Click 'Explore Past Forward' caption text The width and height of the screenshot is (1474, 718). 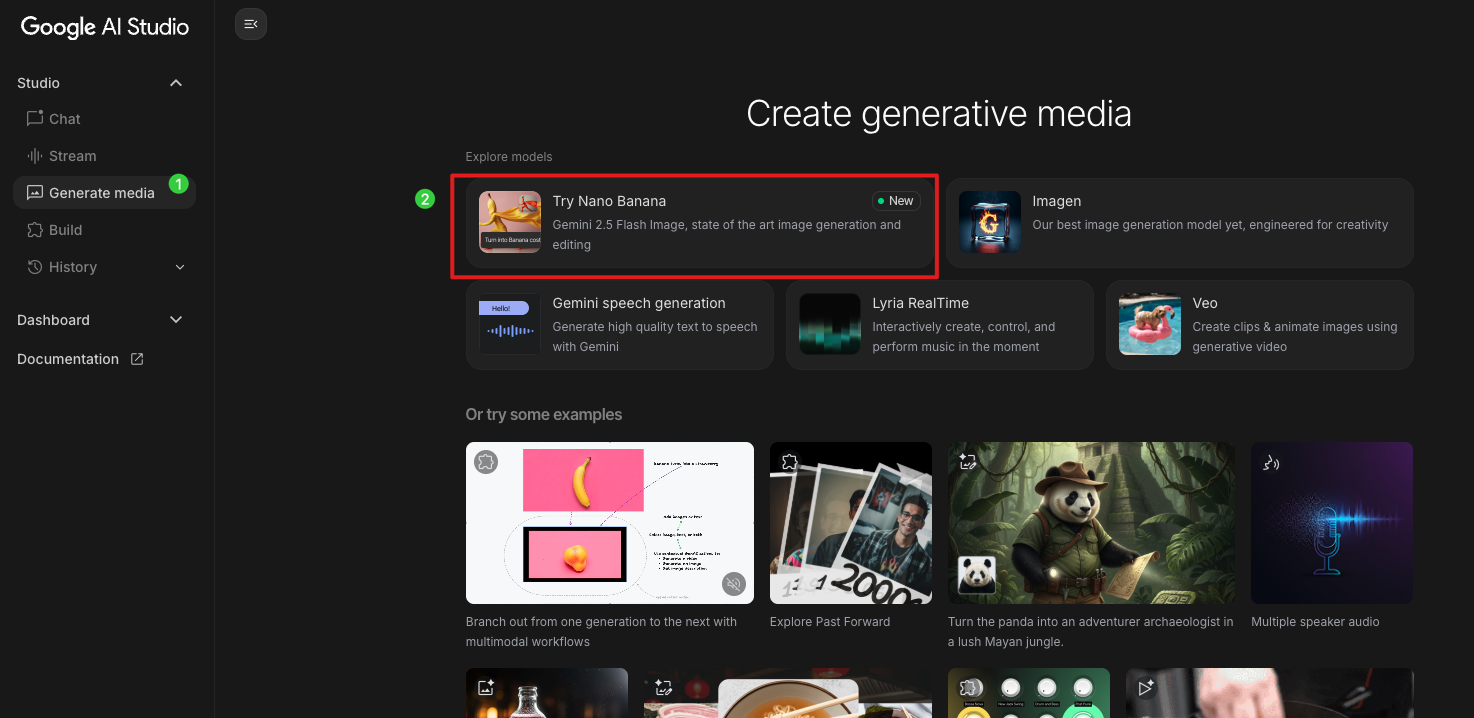click(x=830, y=622)
